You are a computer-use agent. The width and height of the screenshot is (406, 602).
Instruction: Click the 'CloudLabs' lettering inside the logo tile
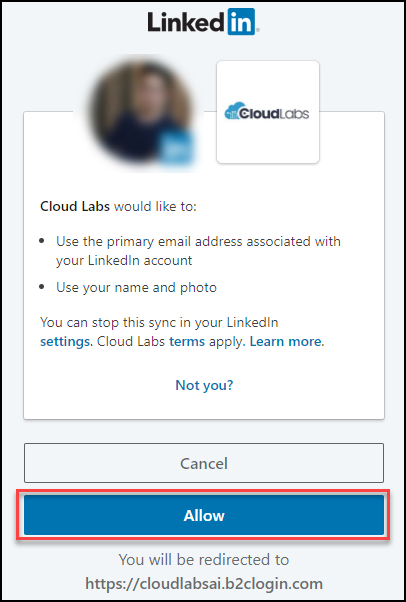point(273,114)
